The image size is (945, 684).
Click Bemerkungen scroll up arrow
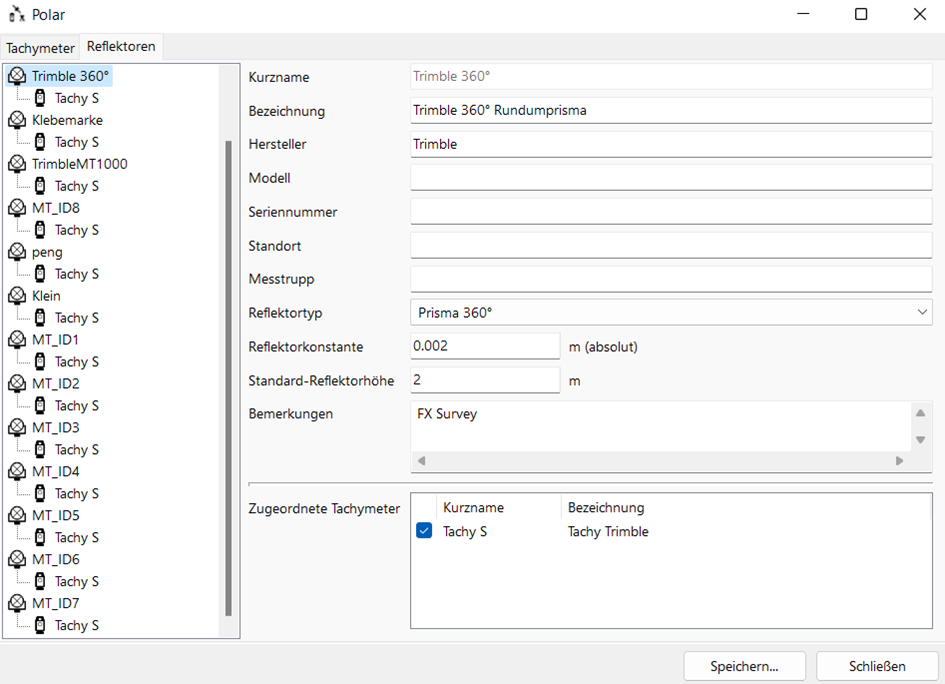(920, 413)
